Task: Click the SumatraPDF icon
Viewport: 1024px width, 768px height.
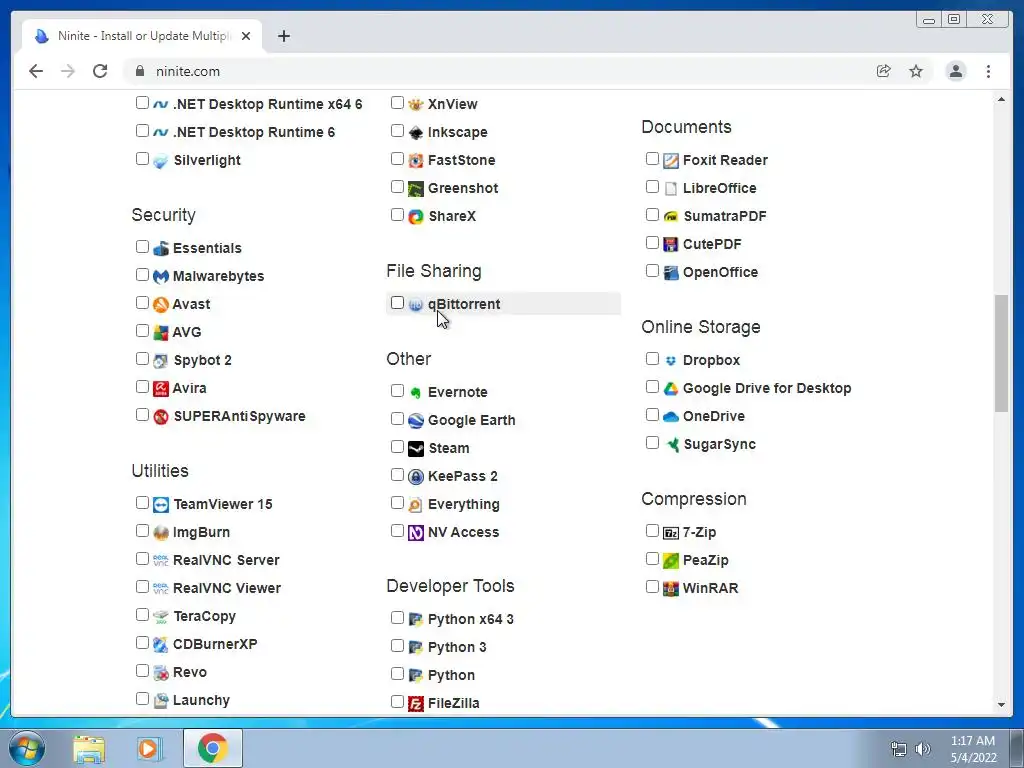Action: coord(671,217)
